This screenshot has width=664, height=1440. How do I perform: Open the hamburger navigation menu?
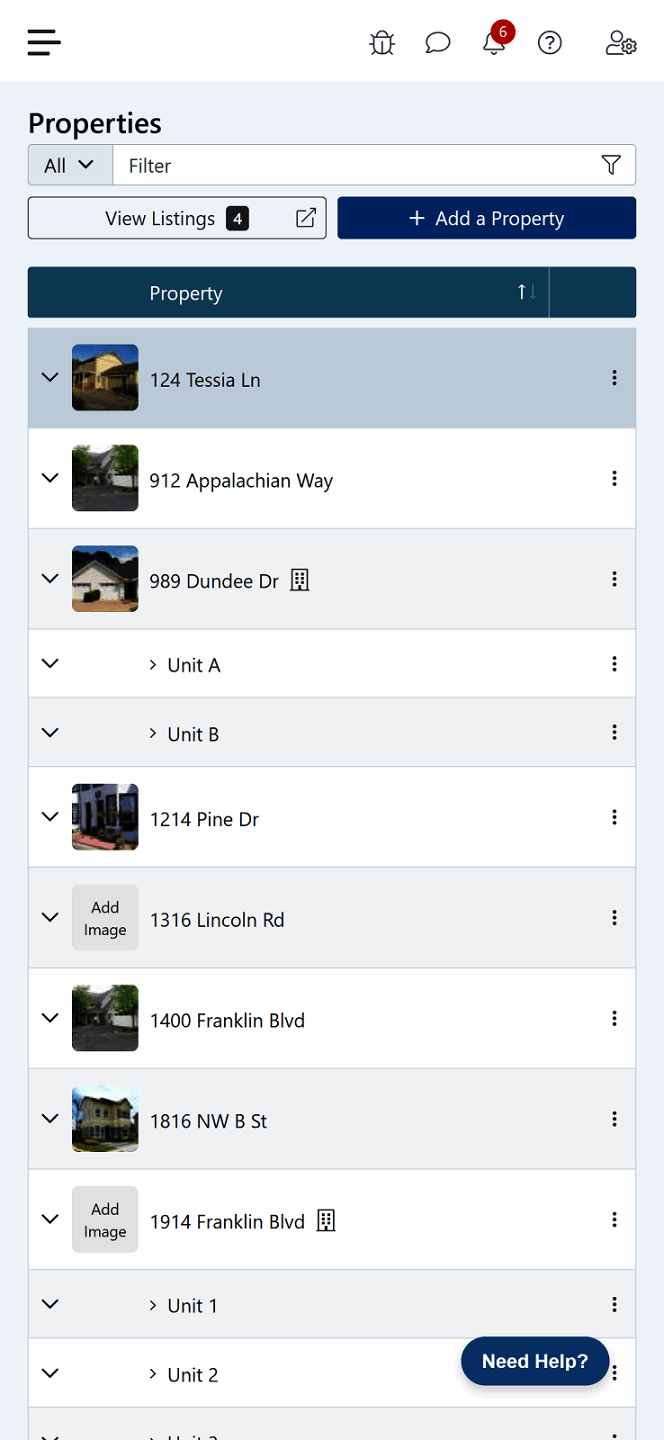(44, 42)
